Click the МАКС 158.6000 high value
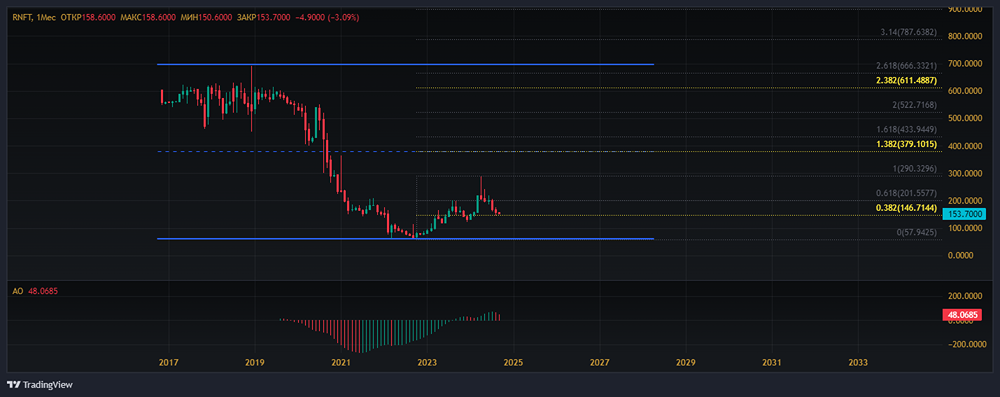The image size is (1000, 397). (148, 18)
